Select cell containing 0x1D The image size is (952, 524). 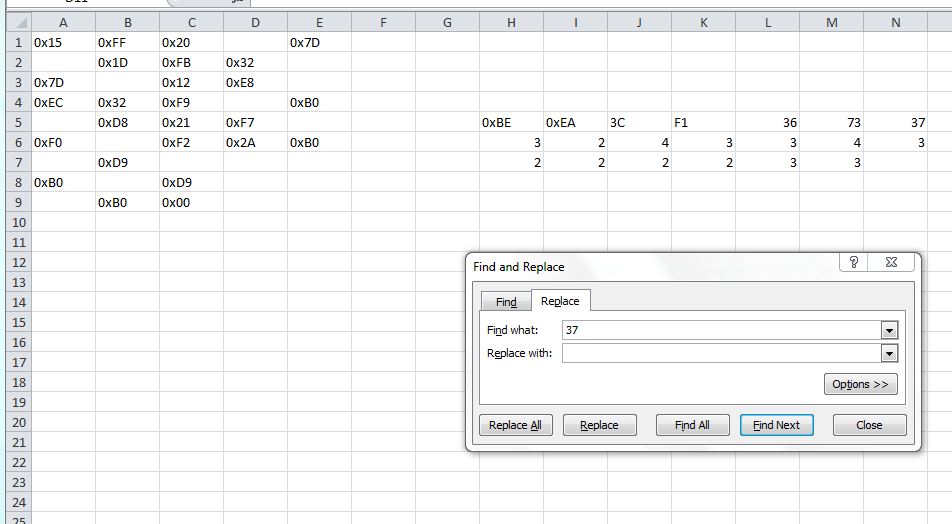point(128,63)
